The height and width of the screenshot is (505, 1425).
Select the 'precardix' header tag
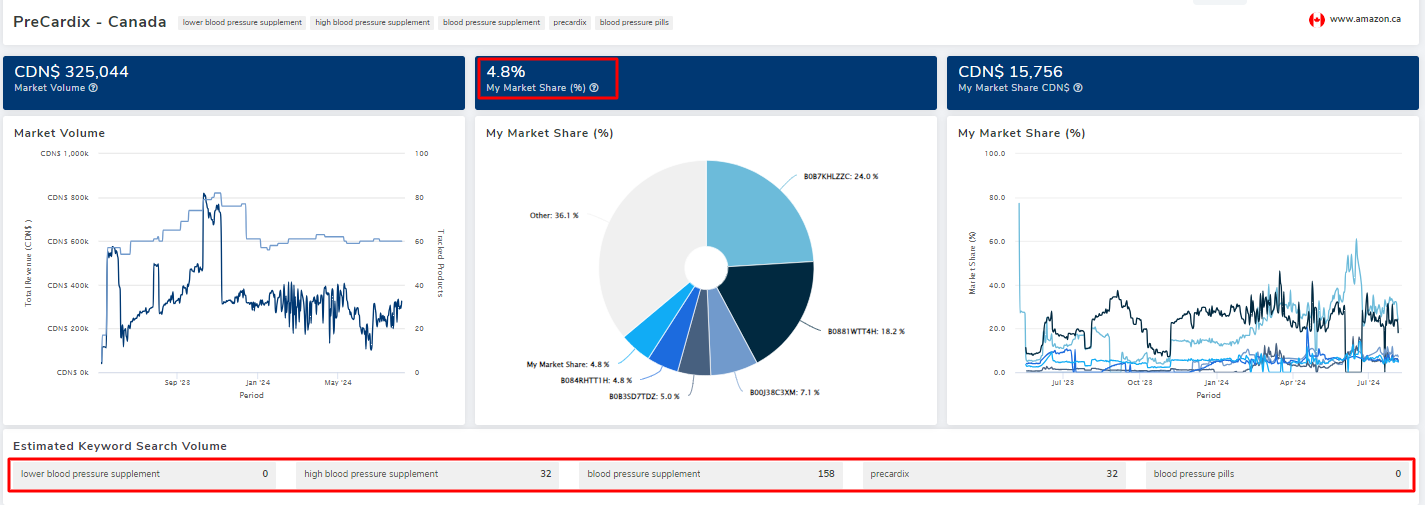point(570,22)
